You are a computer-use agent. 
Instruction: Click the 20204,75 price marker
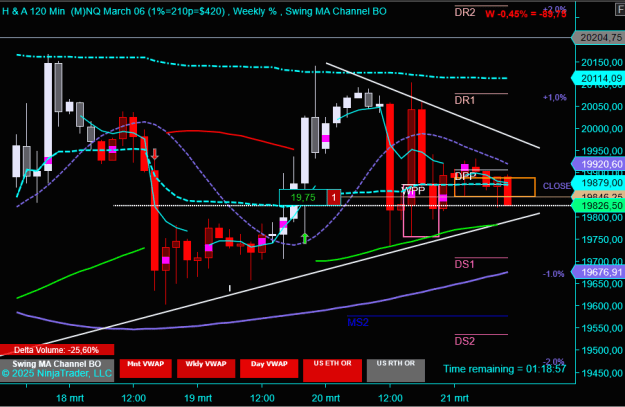pos(598,37)
